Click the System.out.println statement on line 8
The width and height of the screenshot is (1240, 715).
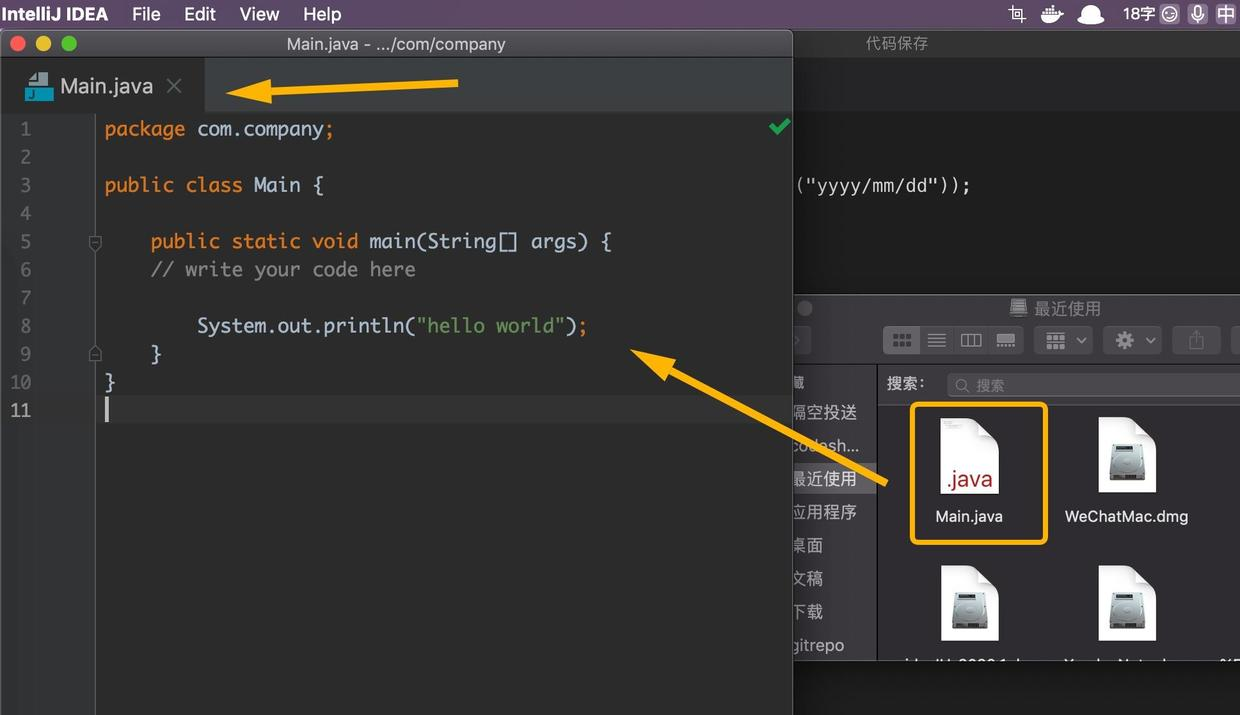(x=392, y=326)
